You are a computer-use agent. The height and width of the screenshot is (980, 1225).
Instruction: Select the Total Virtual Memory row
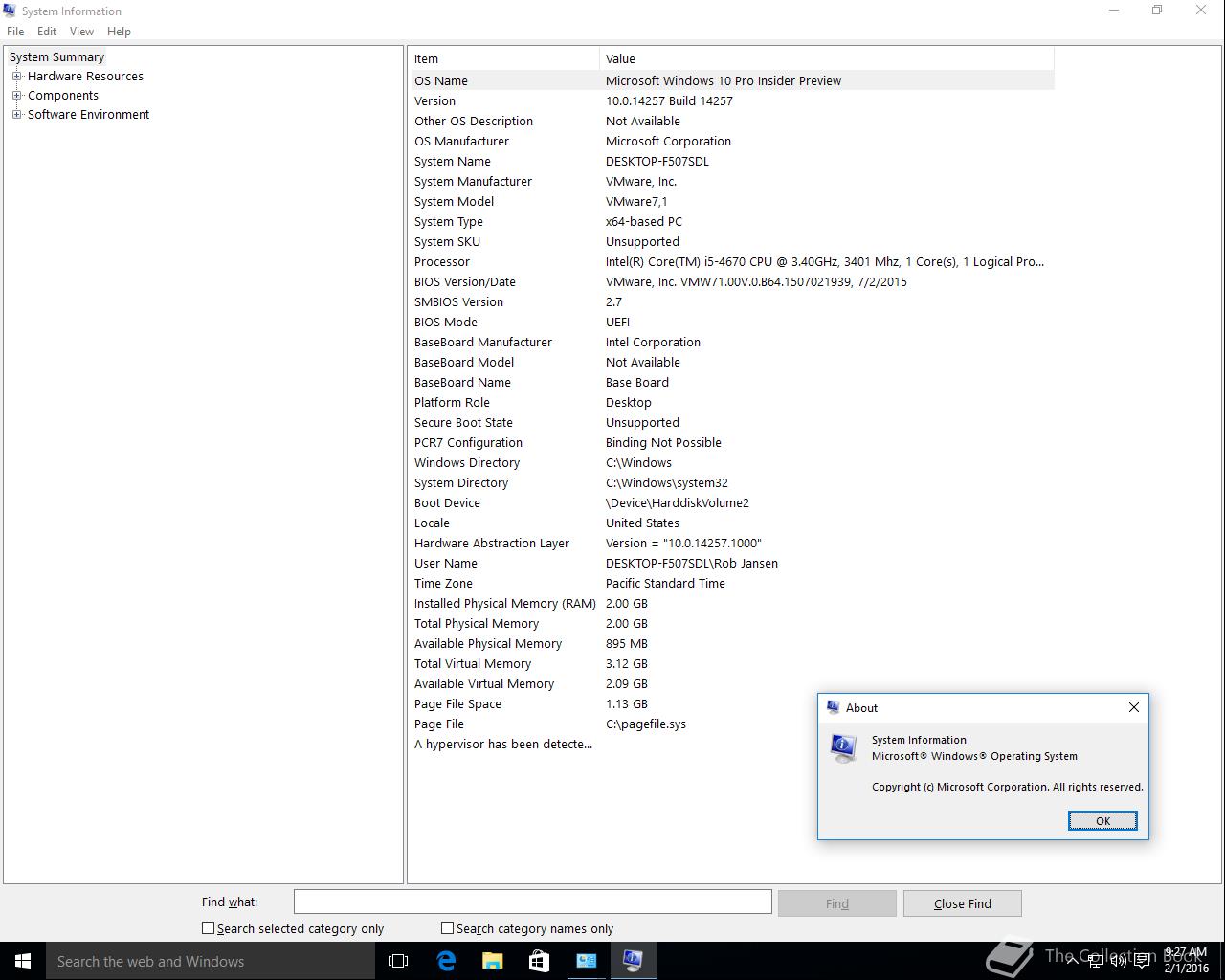click(733, 663)
